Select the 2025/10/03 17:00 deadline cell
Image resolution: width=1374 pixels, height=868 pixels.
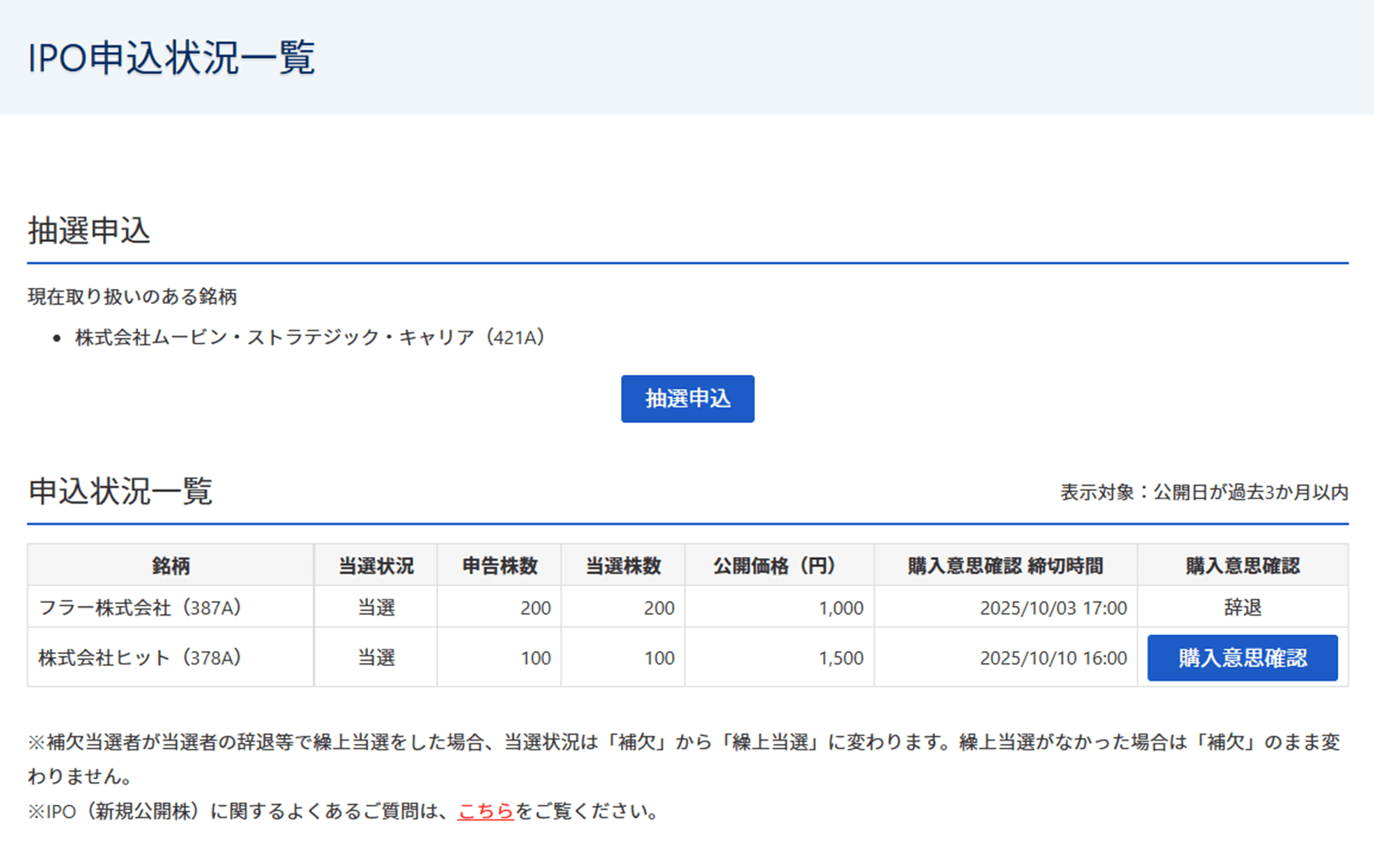click(x=1052, y=607)
